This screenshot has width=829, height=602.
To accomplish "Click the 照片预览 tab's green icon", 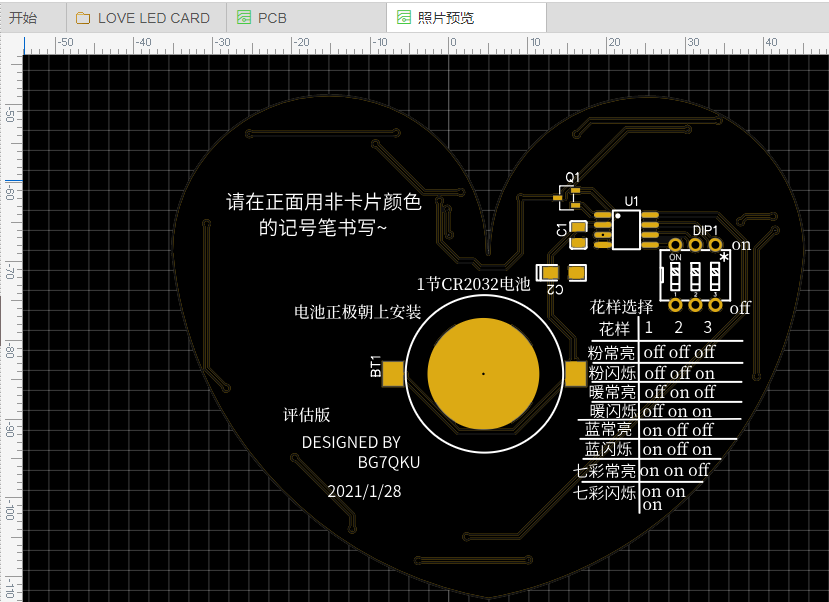I will coord(404,18).
